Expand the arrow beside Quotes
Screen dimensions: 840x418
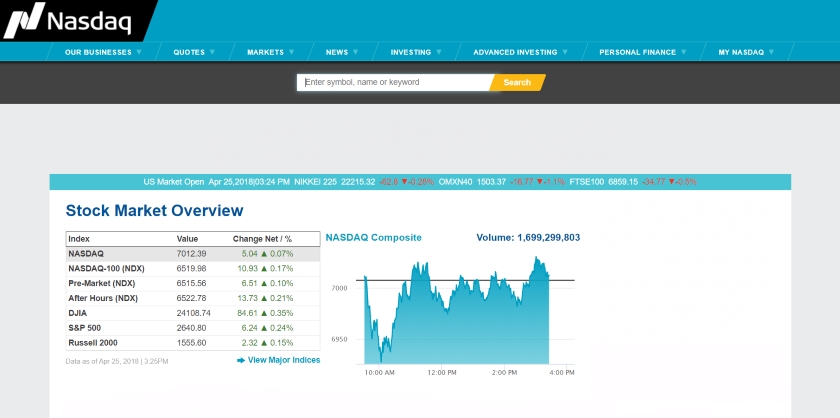[212, 52]
